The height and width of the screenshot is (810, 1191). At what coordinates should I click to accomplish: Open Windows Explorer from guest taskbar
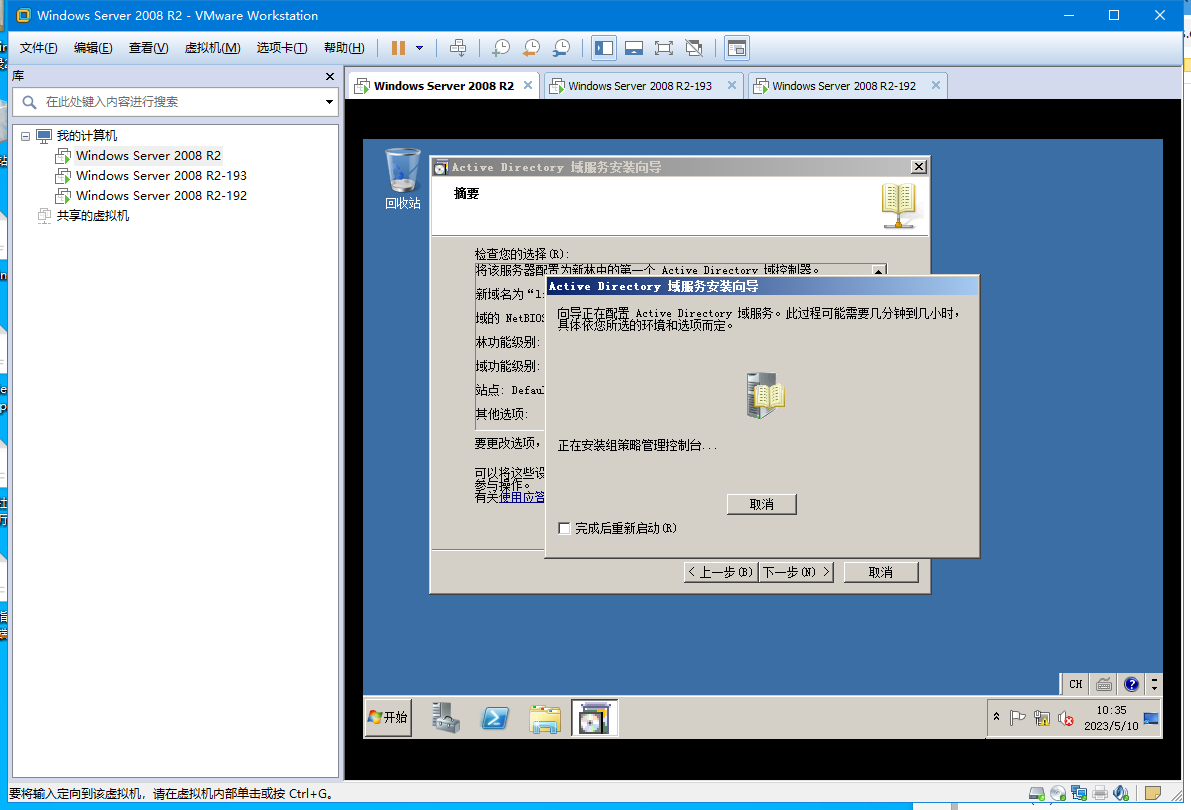545,718
